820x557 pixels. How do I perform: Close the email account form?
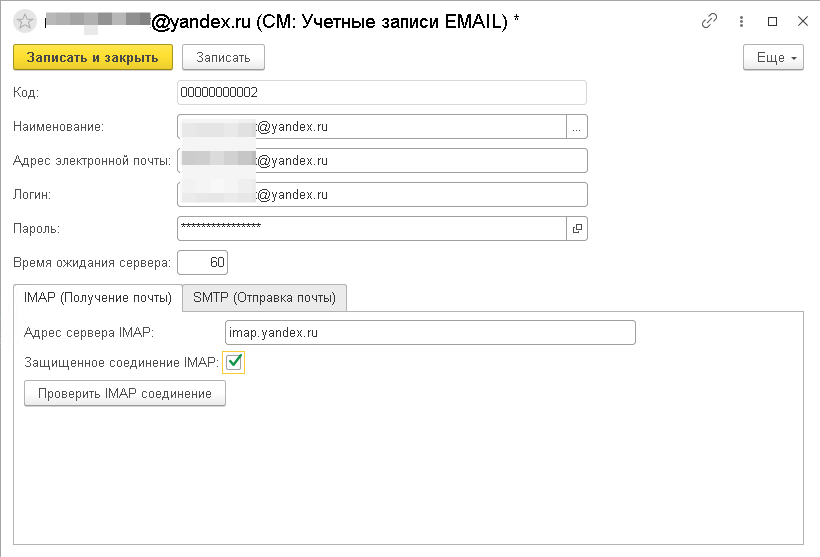(x=803, y=21)
